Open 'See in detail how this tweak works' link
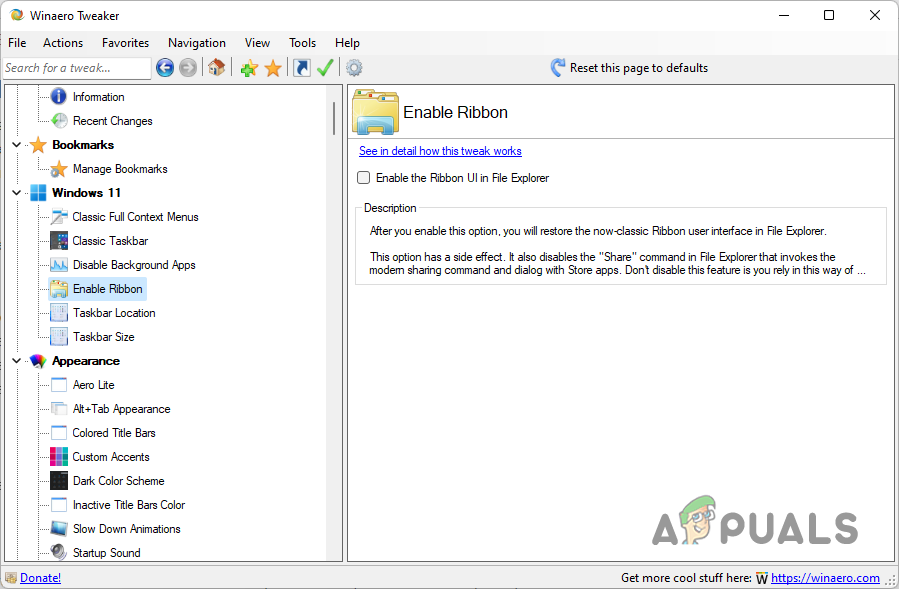 440,151
